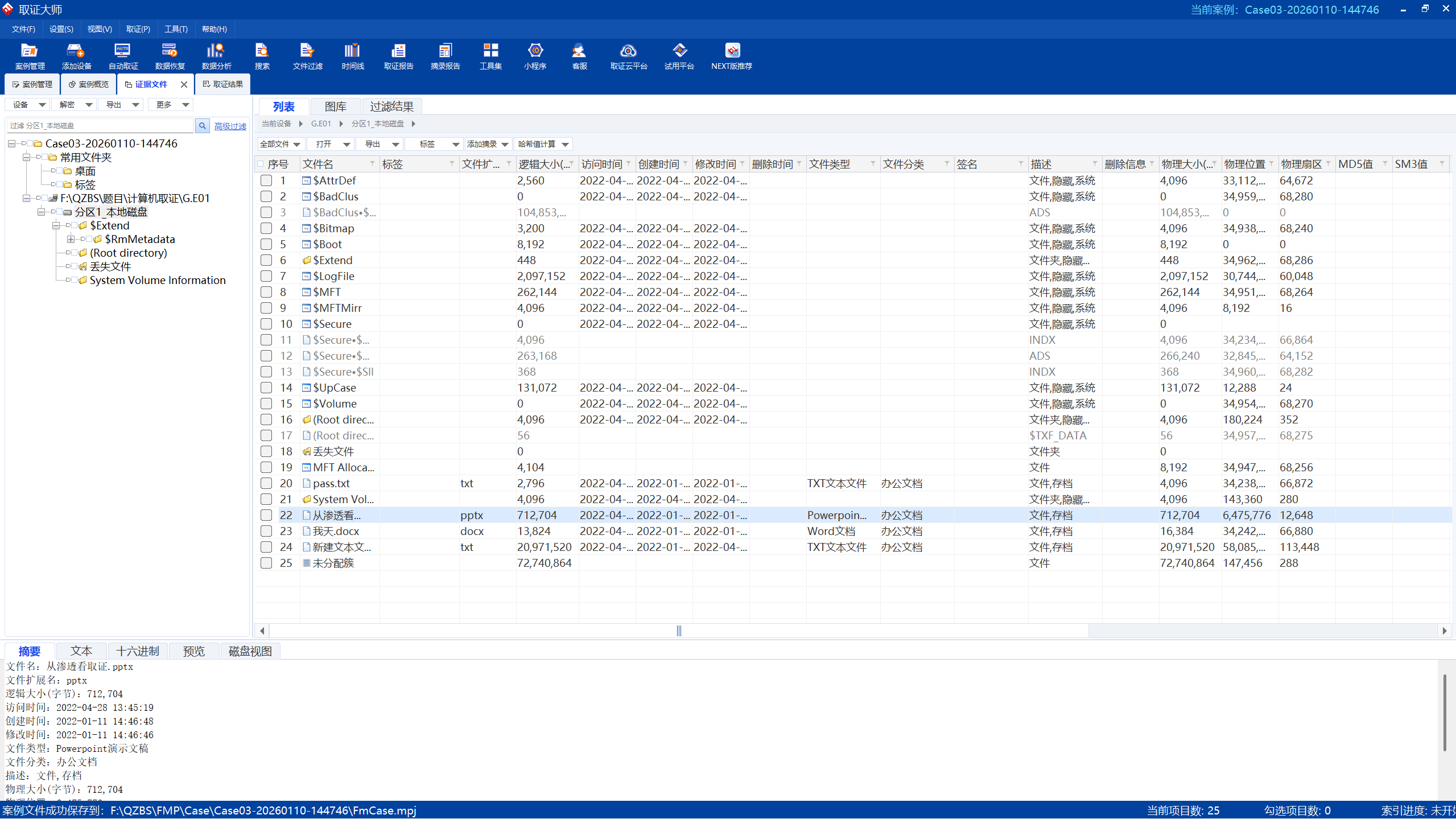Viewport: 1456px width, 819px height.
Task: Open the 全部文件 dropdown
Action: pyautogui.click(x=280, y=144)
